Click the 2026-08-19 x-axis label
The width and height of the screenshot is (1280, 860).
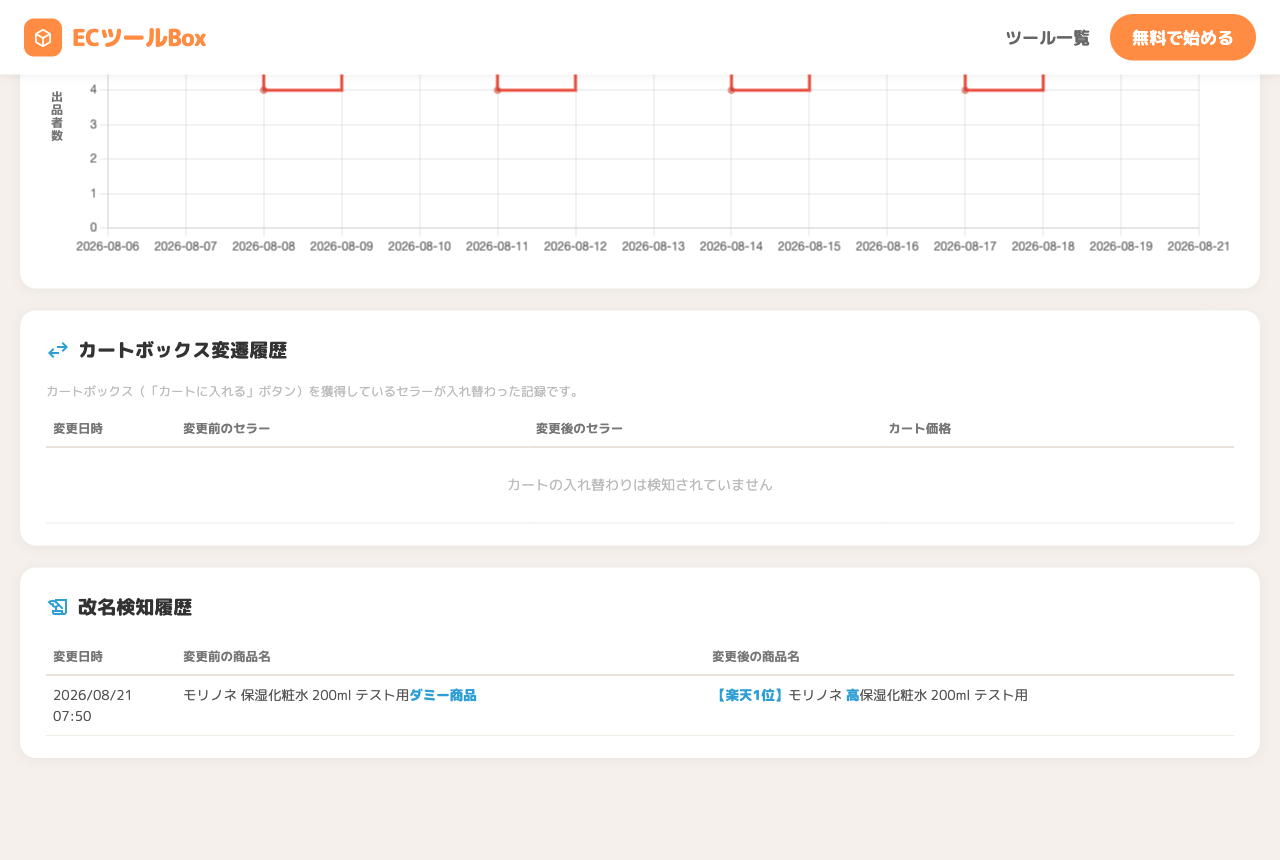(x=1121, y=246)
